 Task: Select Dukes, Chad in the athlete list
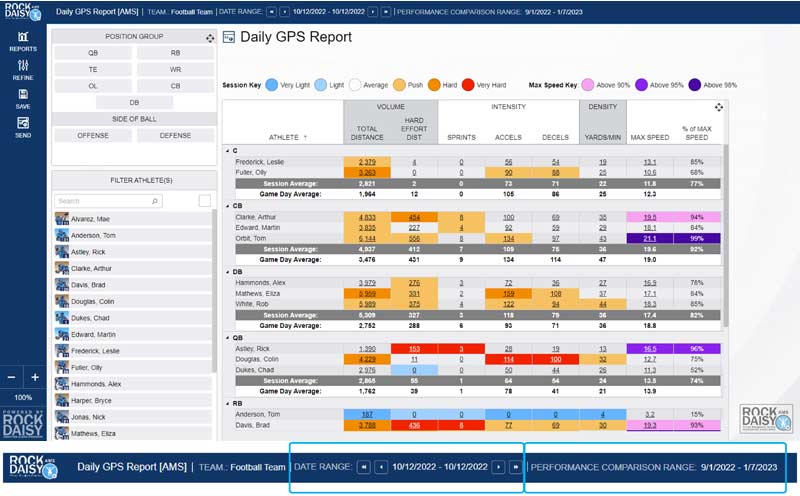tap(133, 318)
